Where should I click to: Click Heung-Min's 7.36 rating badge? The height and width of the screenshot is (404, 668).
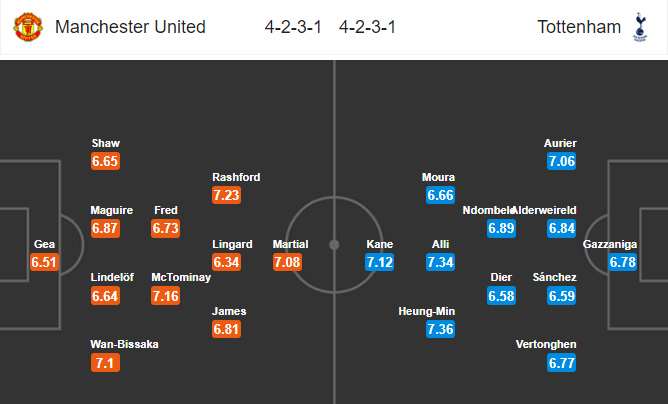440,329
